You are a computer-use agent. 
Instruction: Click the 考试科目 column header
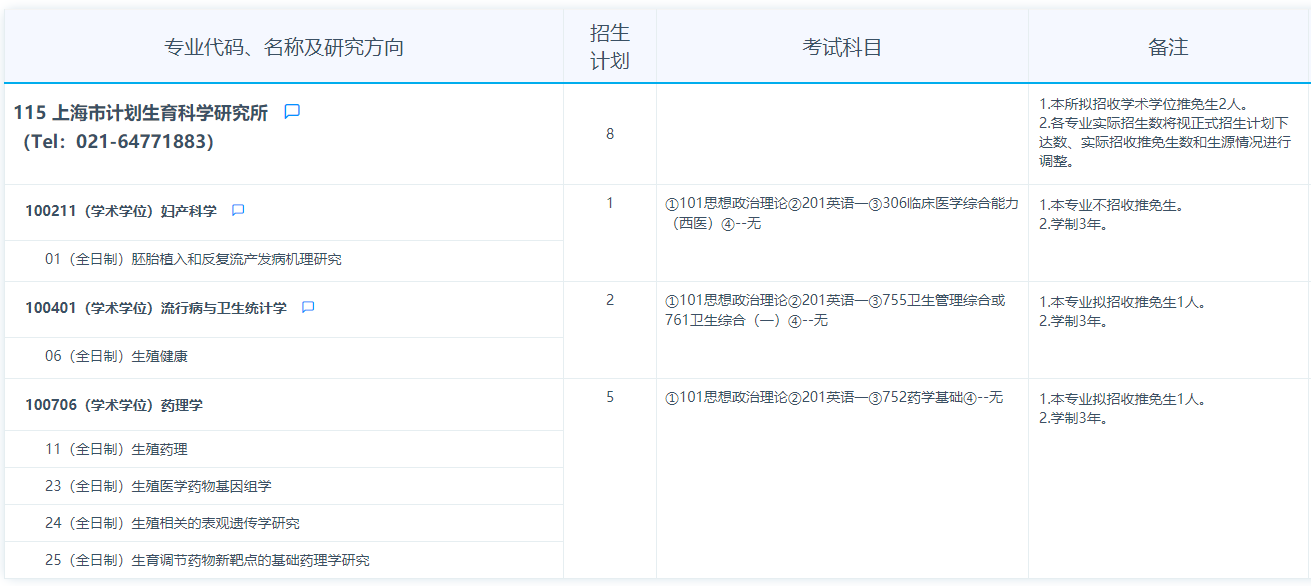click(842, 48)
